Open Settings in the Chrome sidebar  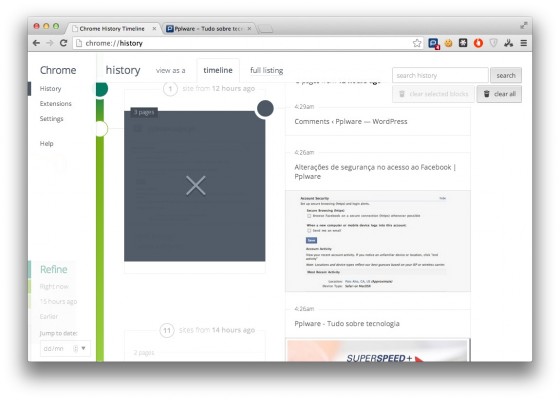coord(51,119)
